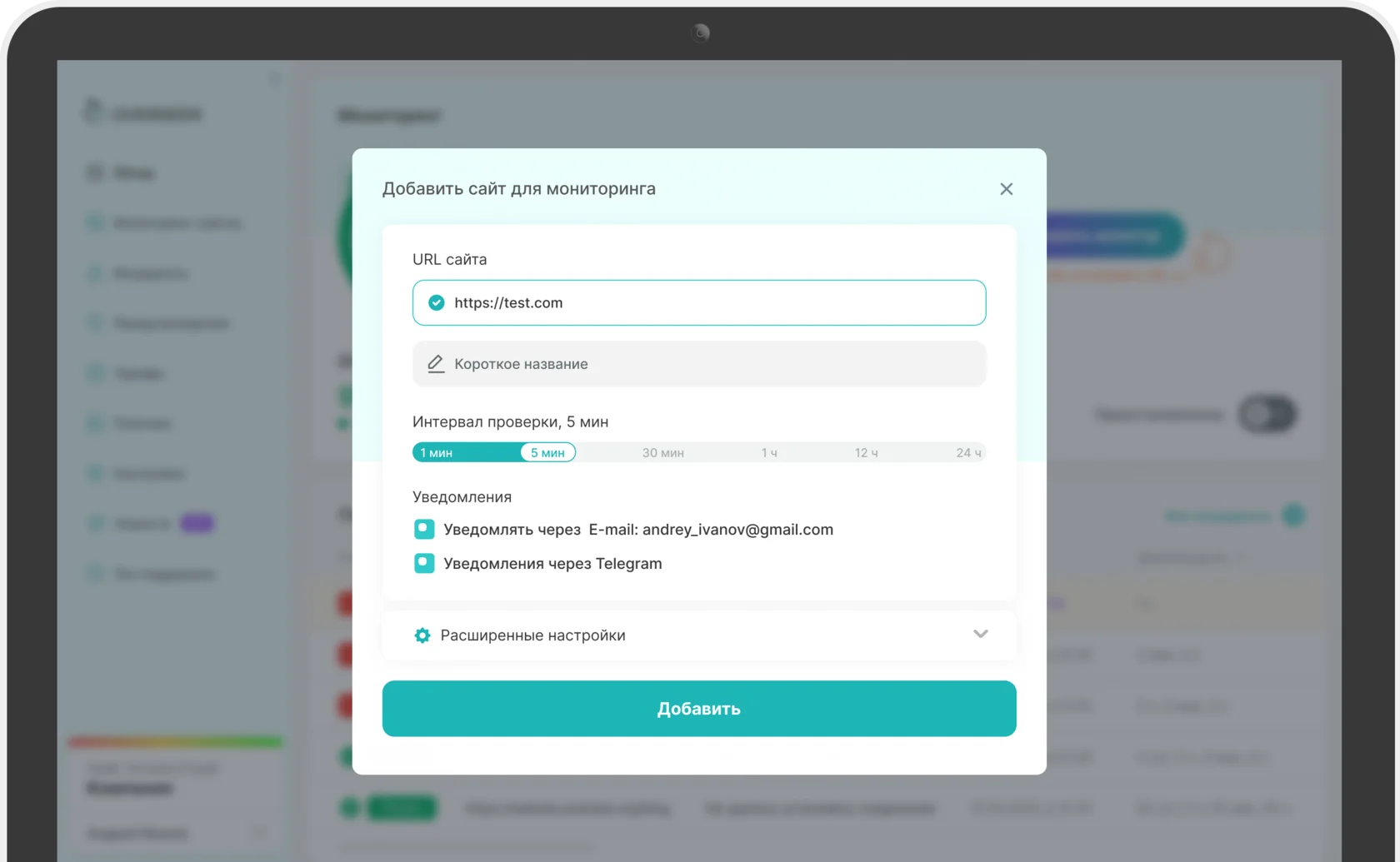Viewport: 1400px width, 862px height.
Task: Toggle the E-mail notification checkbox
Action: click(x=424, y=530)
